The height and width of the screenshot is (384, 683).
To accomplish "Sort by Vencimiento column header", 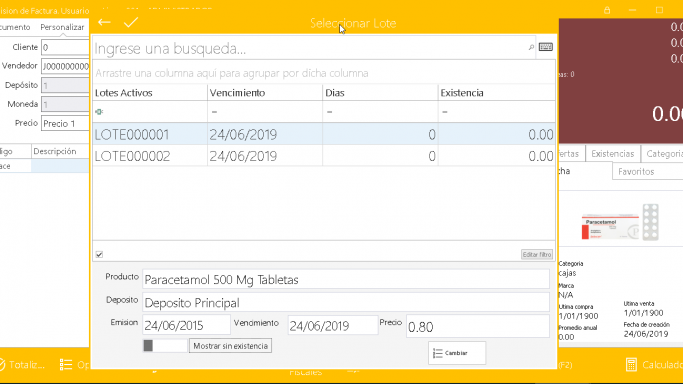I will pos(265,93).
